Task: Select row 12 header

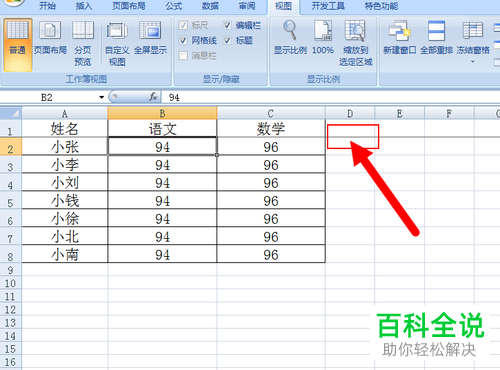Action: point(11,309)
